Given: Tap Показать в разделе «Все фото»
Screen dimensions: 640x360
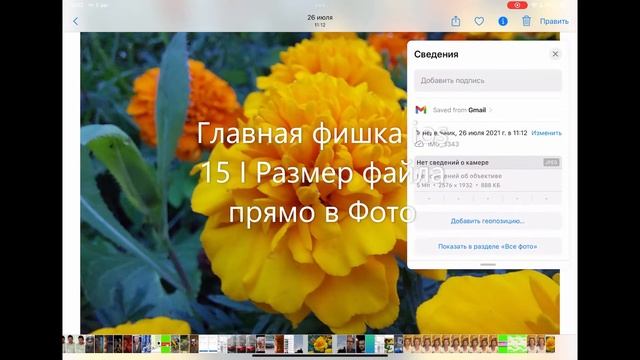Looking at the screenshot, I should (488, 247).
